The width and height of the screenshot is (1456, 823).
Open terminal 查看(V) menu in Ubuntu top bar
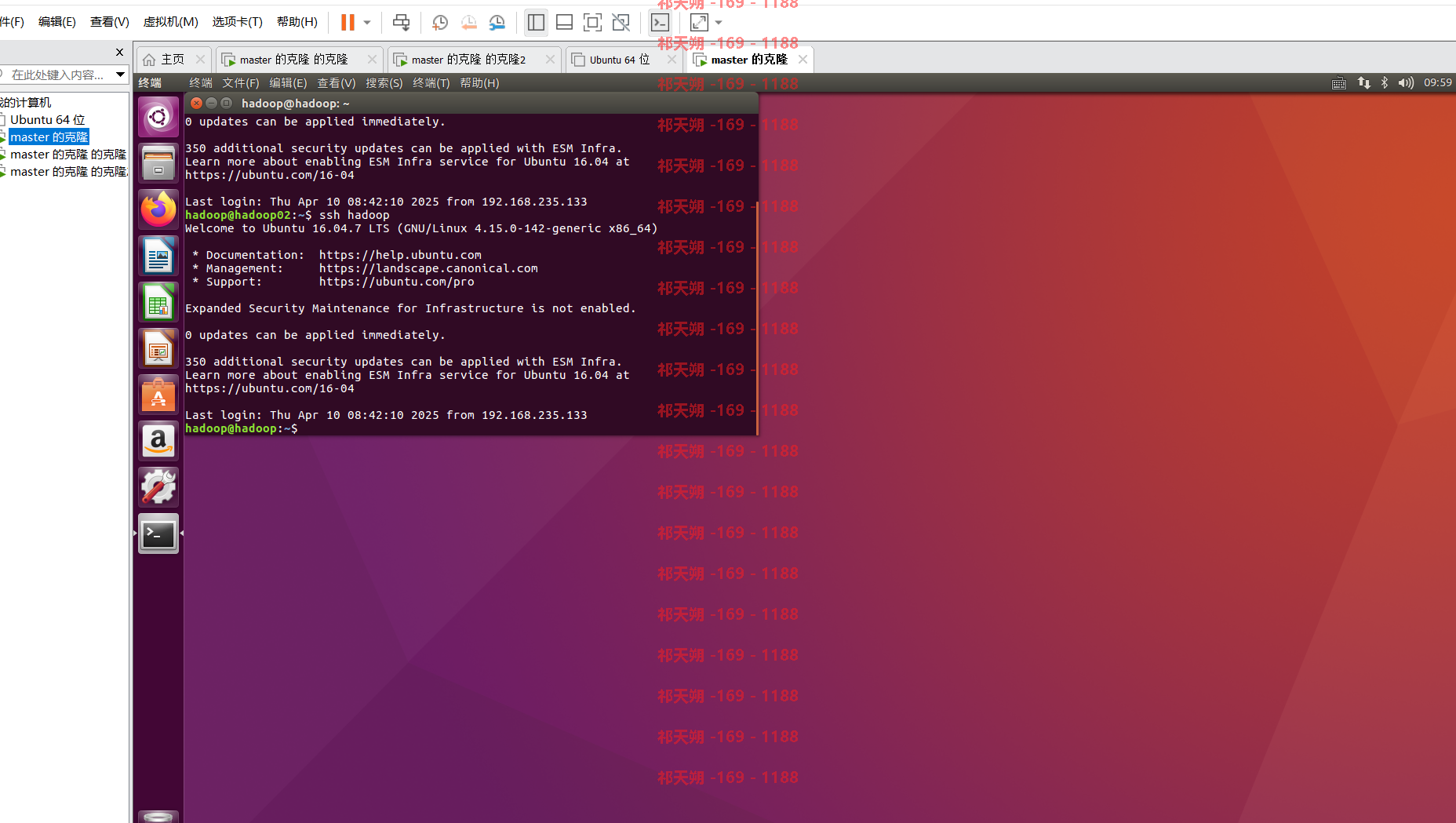point(336,83)
